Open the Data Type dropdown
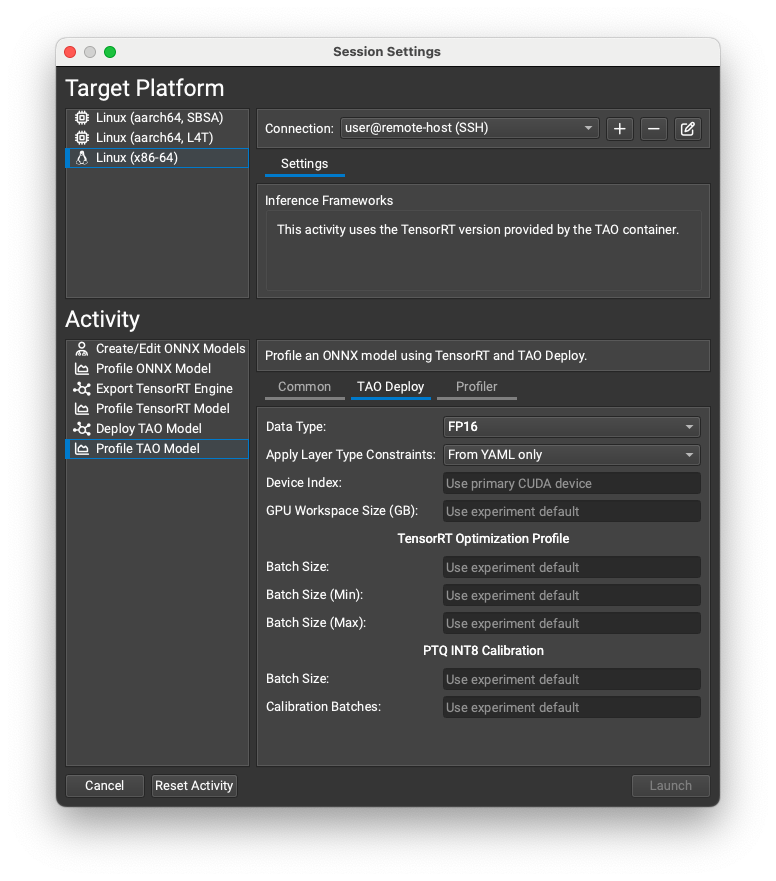 click(571, 426)
